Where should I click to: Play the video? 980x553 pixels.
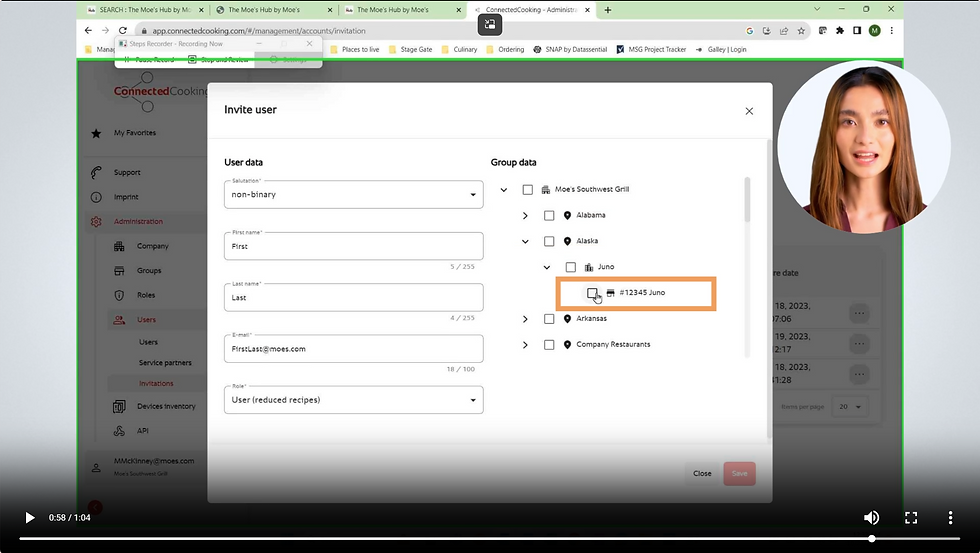(29, 517)
